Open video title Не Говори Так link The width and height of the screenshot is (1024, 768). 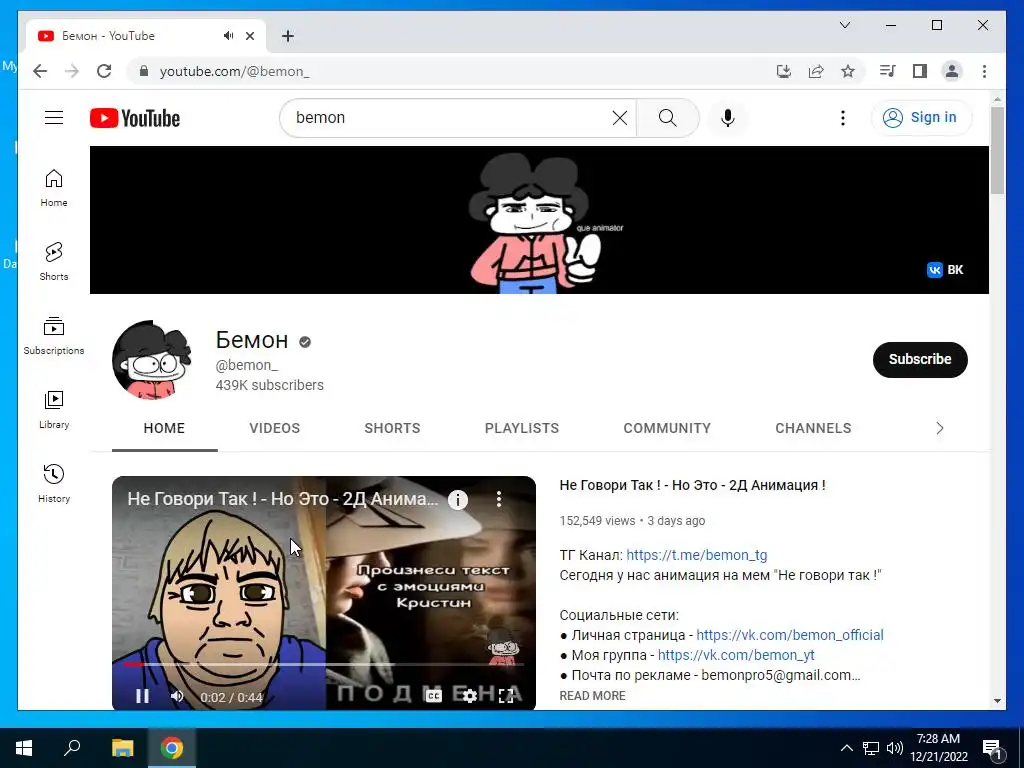click(692, 485)
